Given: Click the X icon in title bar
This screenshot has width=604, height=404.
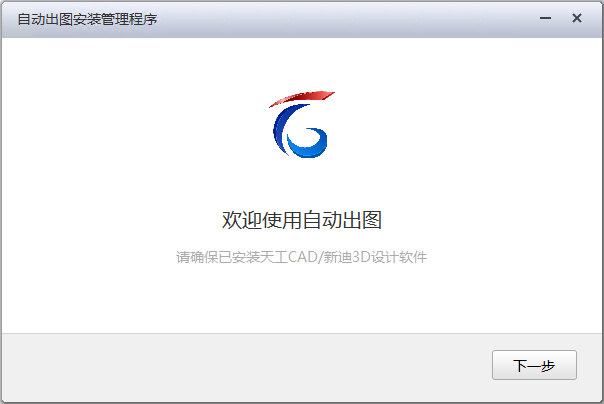Looking at the screenshot, I should click(x=577, y=18).
